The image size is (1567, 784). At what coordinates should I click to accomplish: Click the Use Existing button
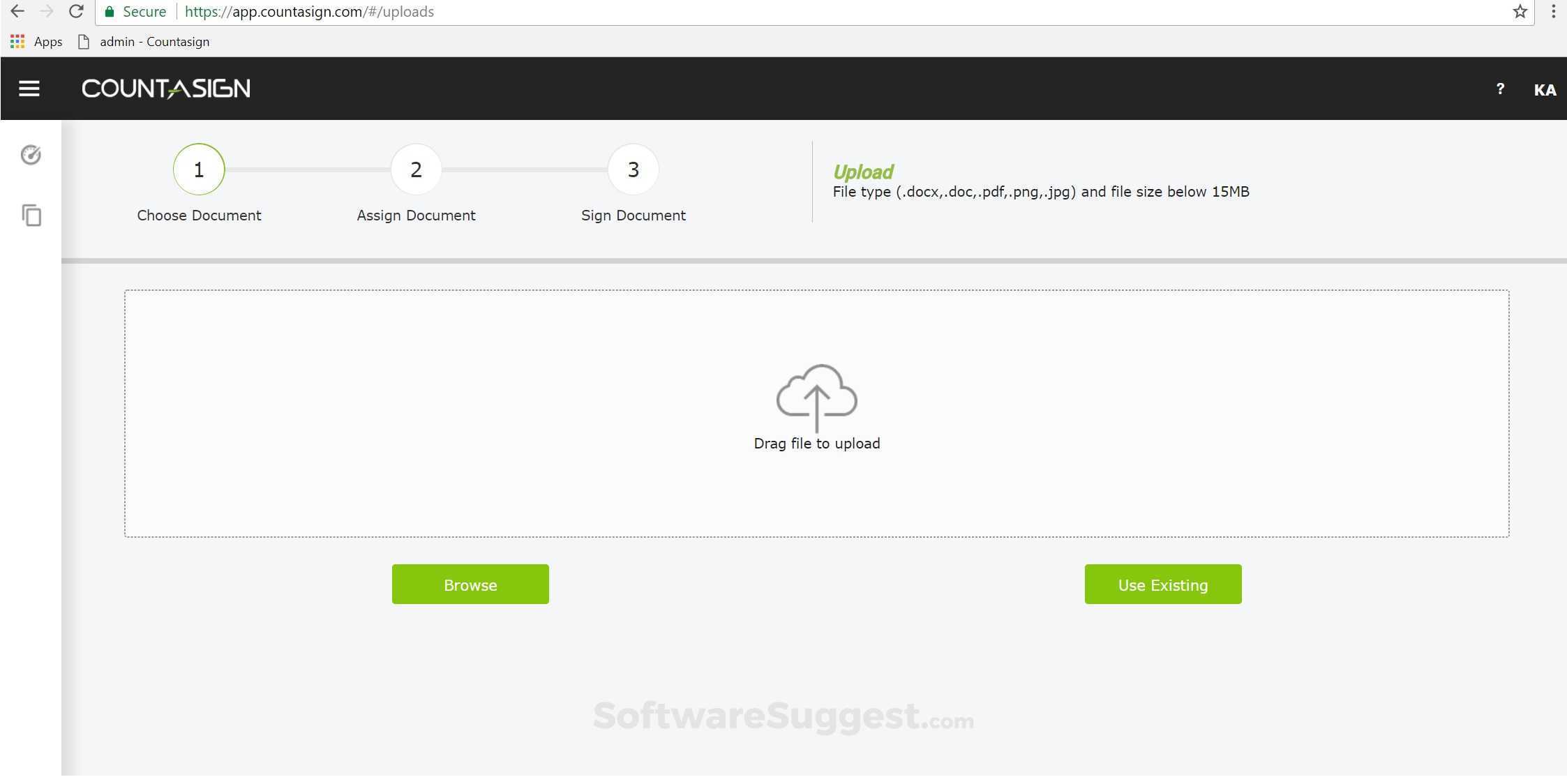click(1162, 584)
